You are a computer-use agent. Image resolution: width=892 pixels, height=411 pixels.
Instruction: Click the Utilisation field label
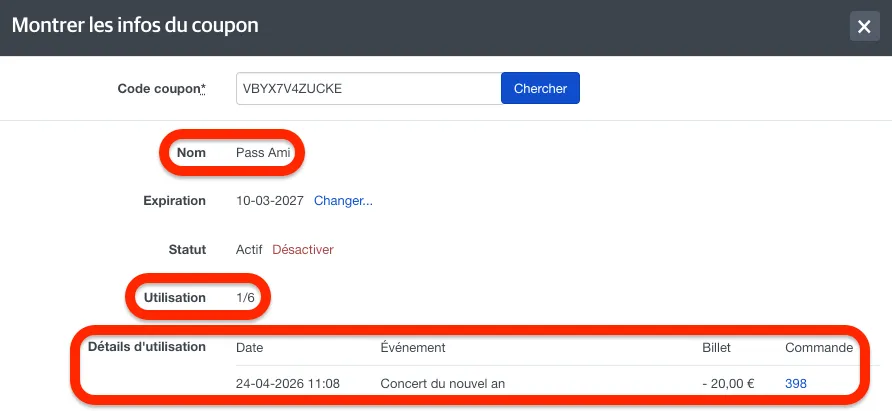coord(175,298)
